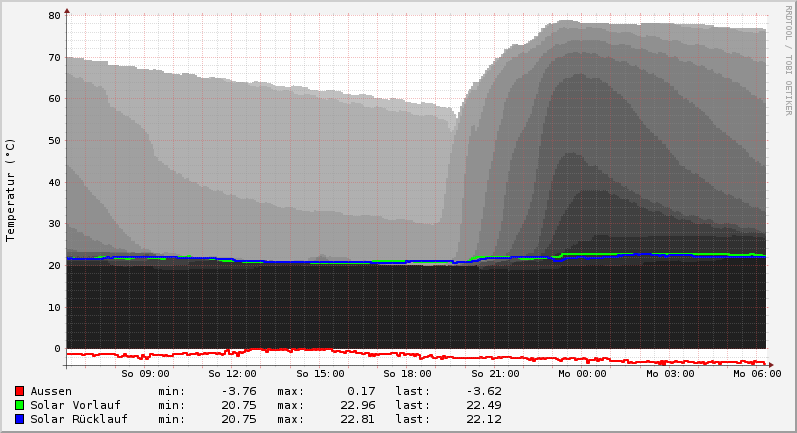
Task: Click the blue Solar Rücklauf legend swatch
Action: (x=19, y=419)
